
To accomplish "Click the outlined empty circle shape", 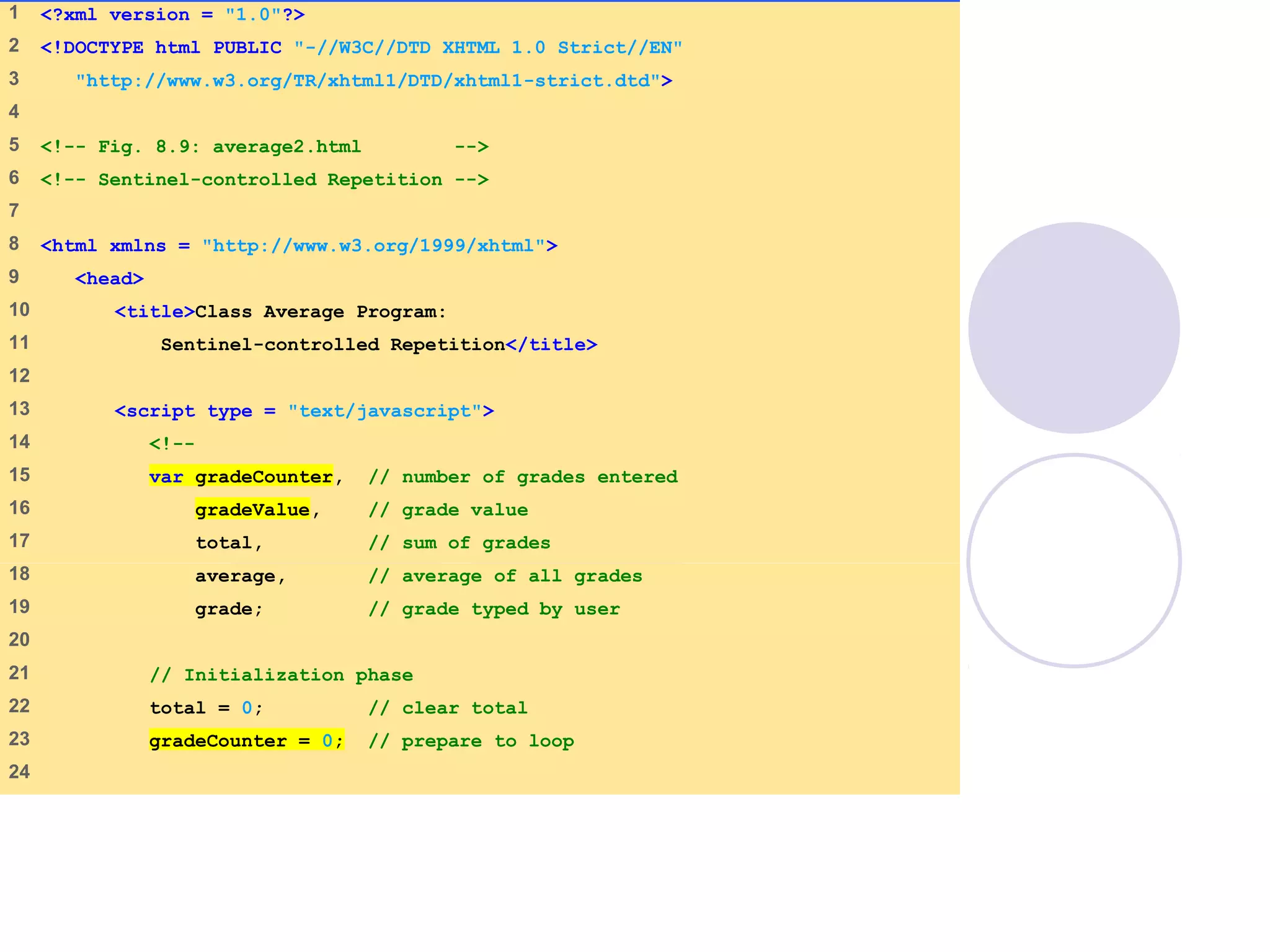I will (x=1073, y=561).
